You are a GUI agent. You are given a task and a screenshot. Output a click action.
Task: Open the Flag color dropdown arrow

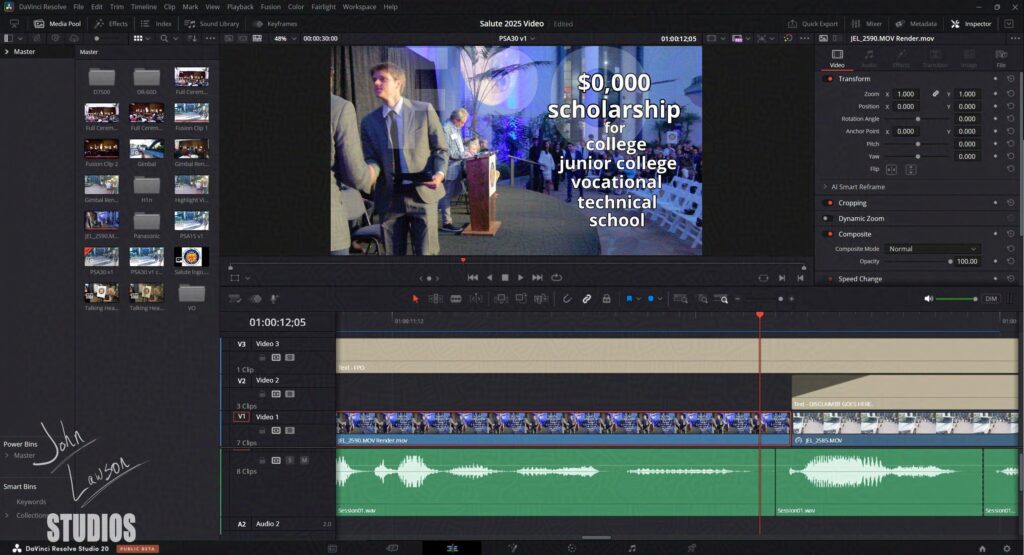coord(639,299)
